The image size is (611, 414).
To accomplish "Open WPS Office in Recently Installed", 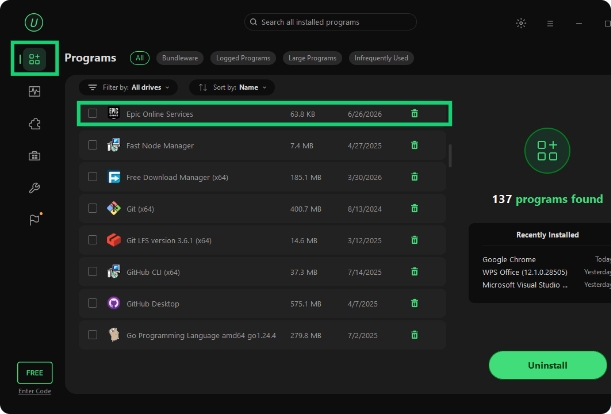I will 524,272.
